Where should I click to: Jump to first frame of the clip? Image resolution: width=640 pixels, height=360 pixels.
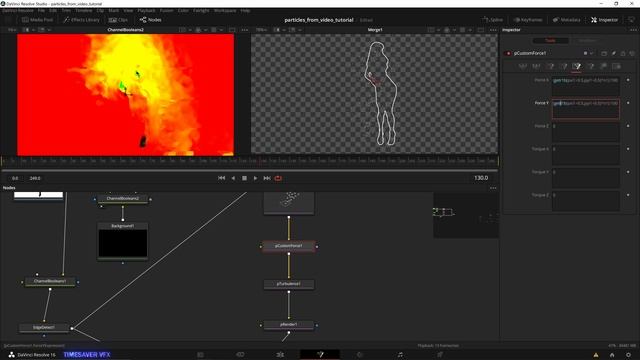pos(222,178)
